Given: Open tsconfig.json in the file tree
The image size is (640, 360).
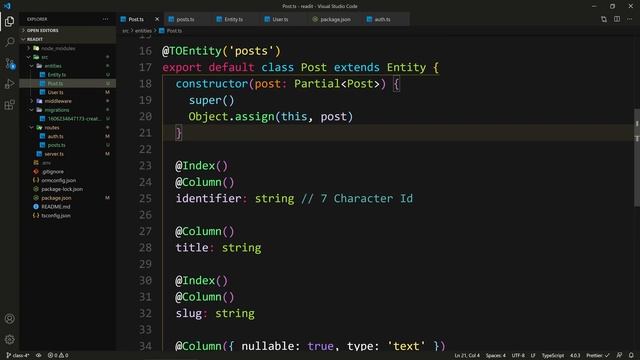Looking at the screenshot, I should point(56,216).
